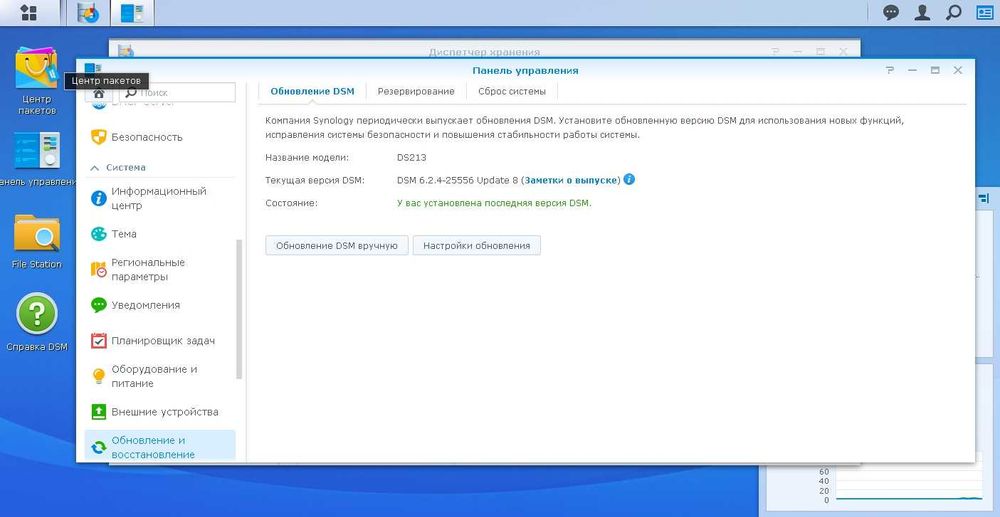The height and width of the screenshot is (517, 1000).
Task: Open the release notes link
Action: [572, 180]
